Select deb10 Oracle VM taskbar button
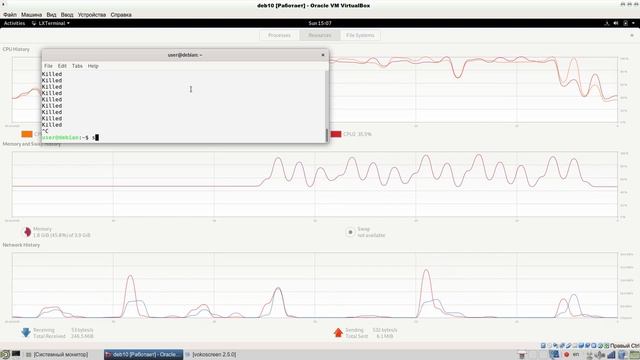This screenshot has height=360, width=640. [143, 355]
